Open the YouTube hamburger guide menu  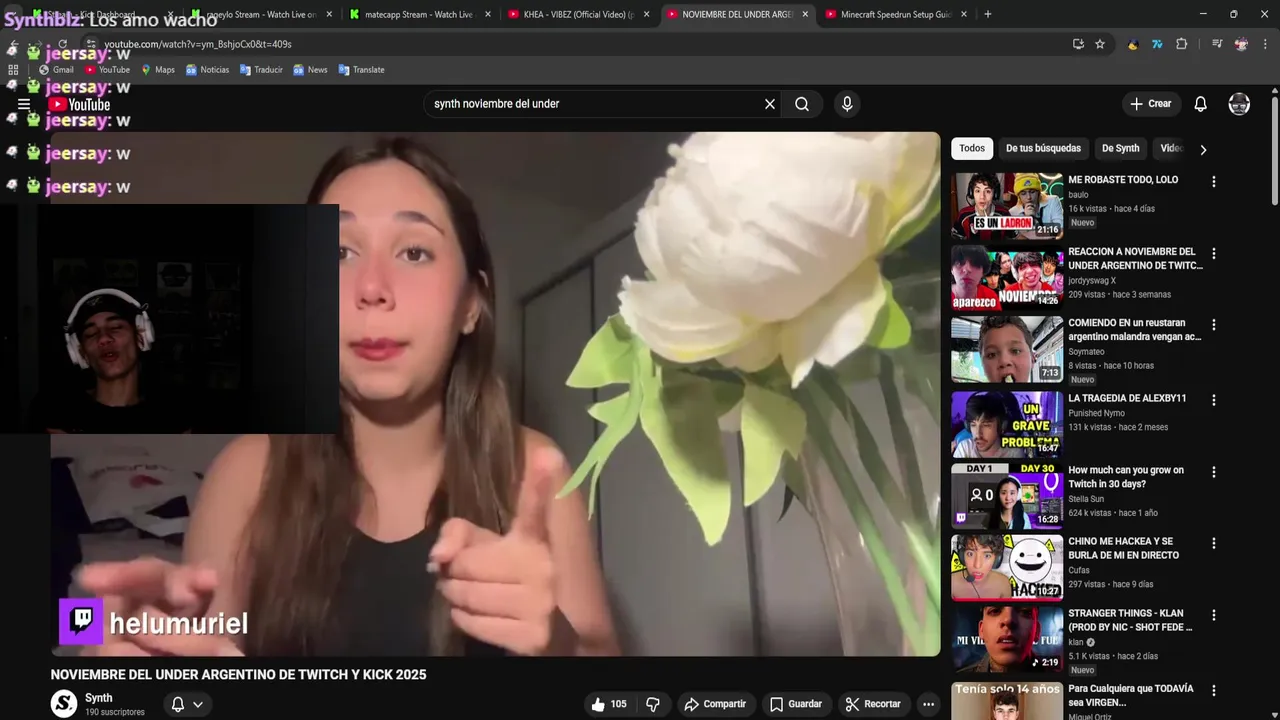point(24,104)
